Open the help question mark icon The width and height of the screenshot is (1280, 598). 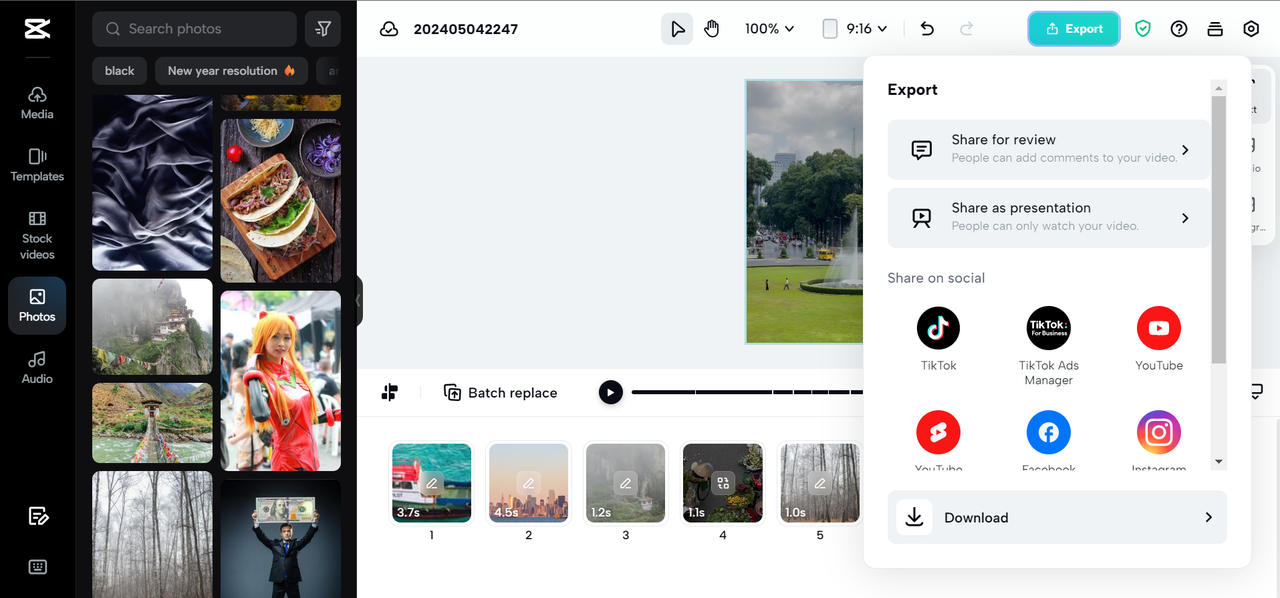point(1179,29)
